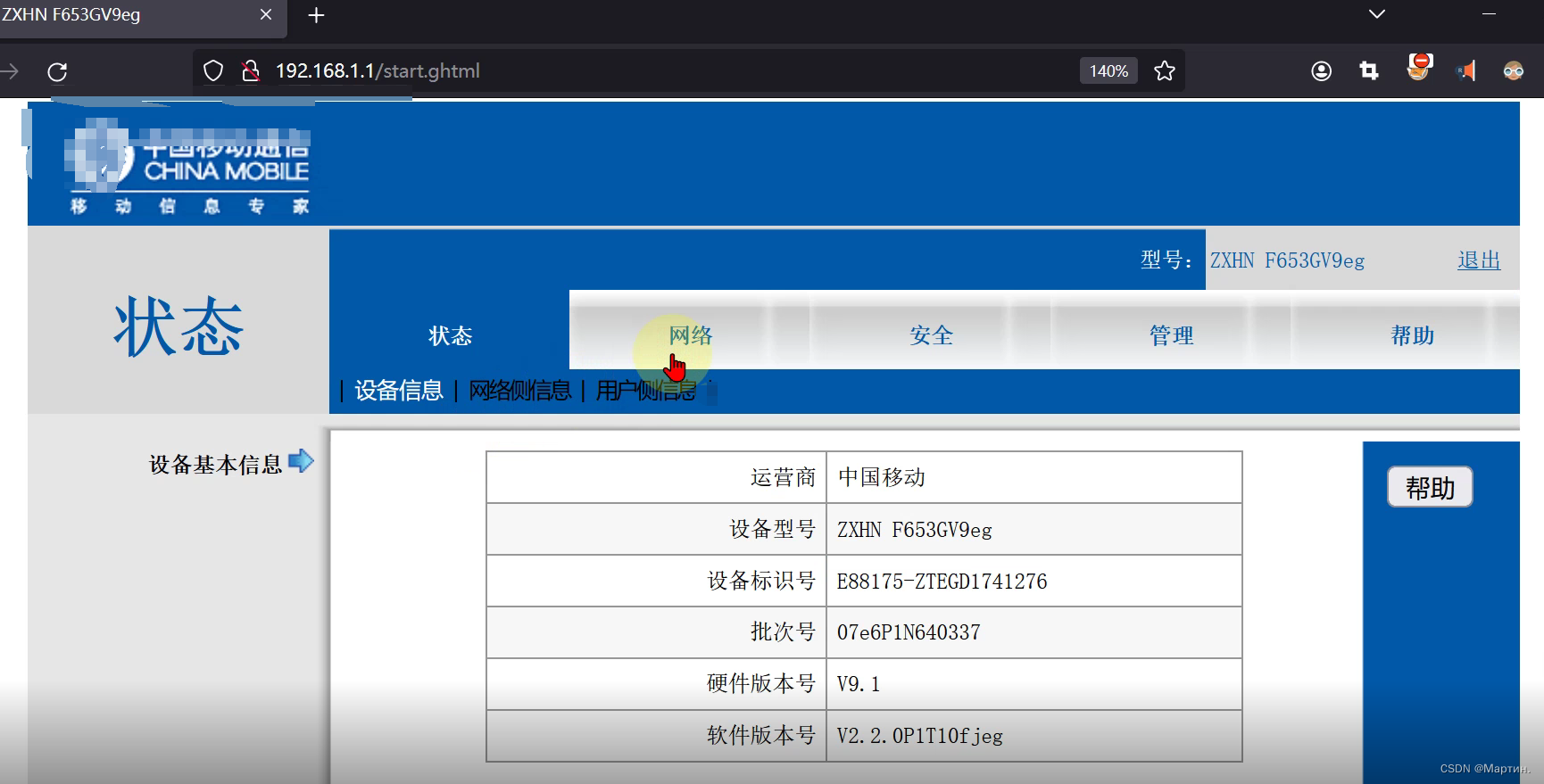Image resolution: width=1544 pixels, height=784 pixels.
Task: Click the 运营商 row label
Action: (784, 477)
